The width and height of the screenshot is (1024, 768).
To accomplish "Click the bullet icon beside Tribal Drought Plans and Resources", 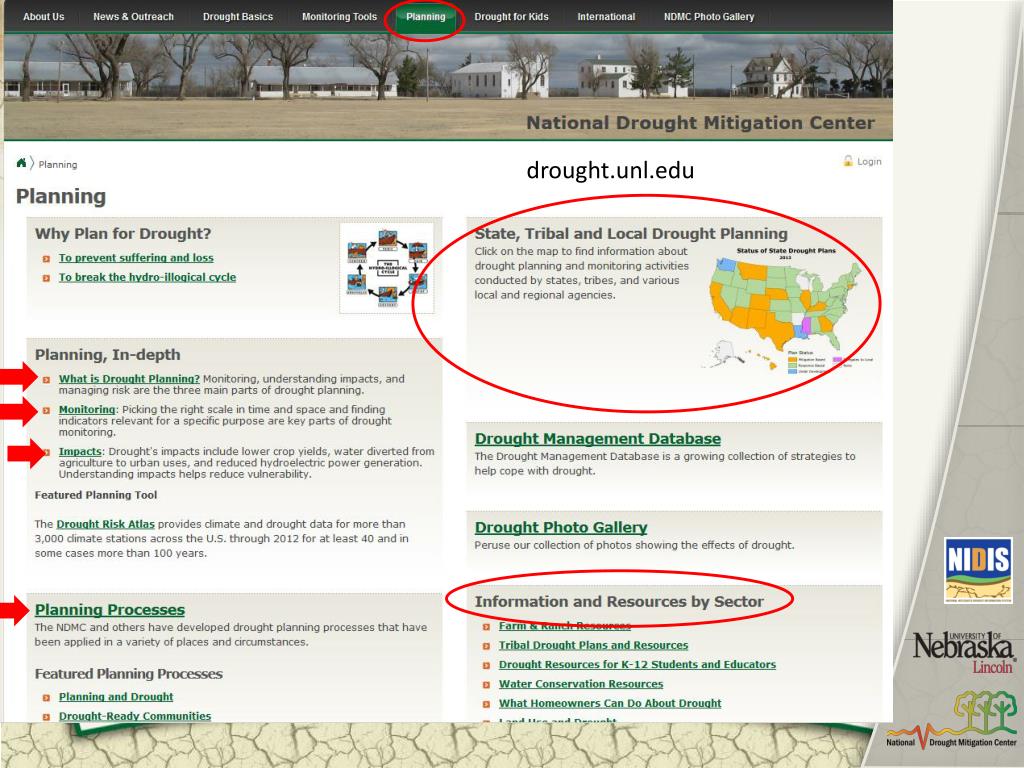I will tap(486, 646).
